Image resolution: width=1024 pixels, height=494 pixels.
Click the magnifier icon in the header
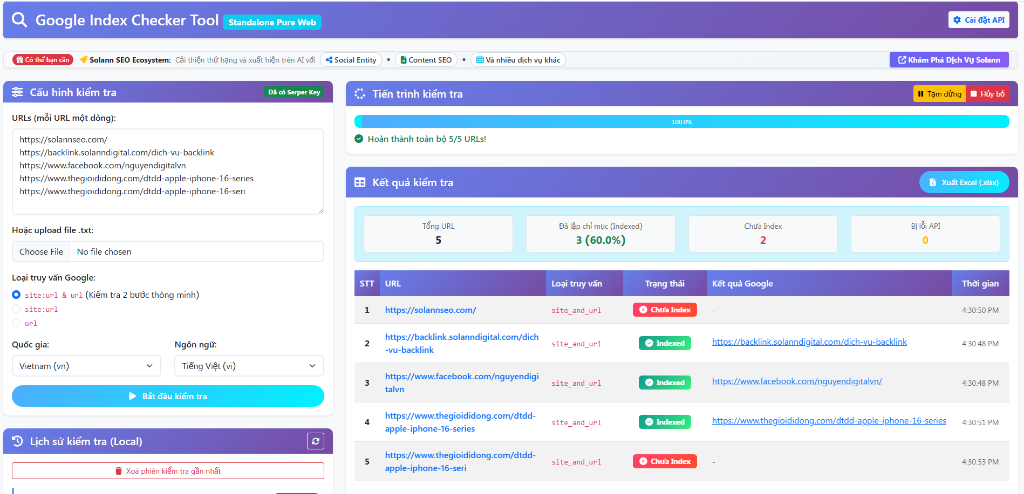pyautogui.click(x=20, y=20)
